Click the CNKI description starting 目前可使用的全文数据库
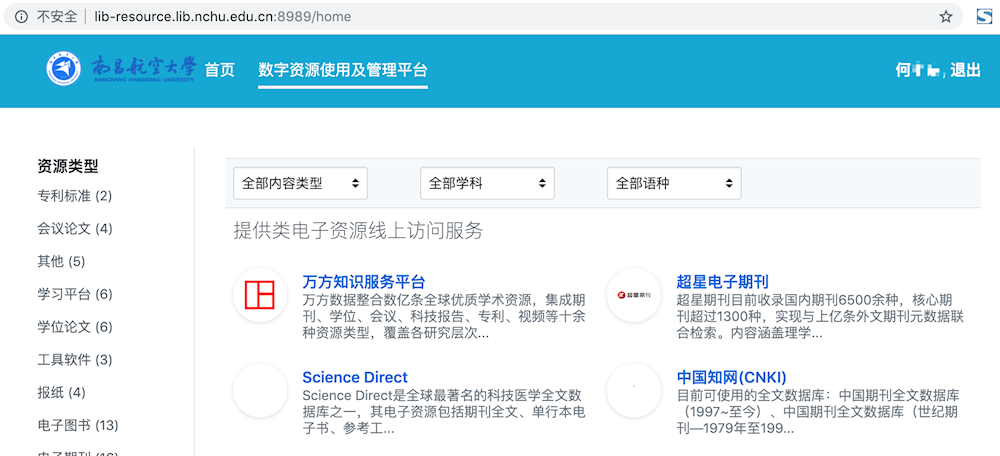This screenshot has height=456, width=1000. [818, 412]
